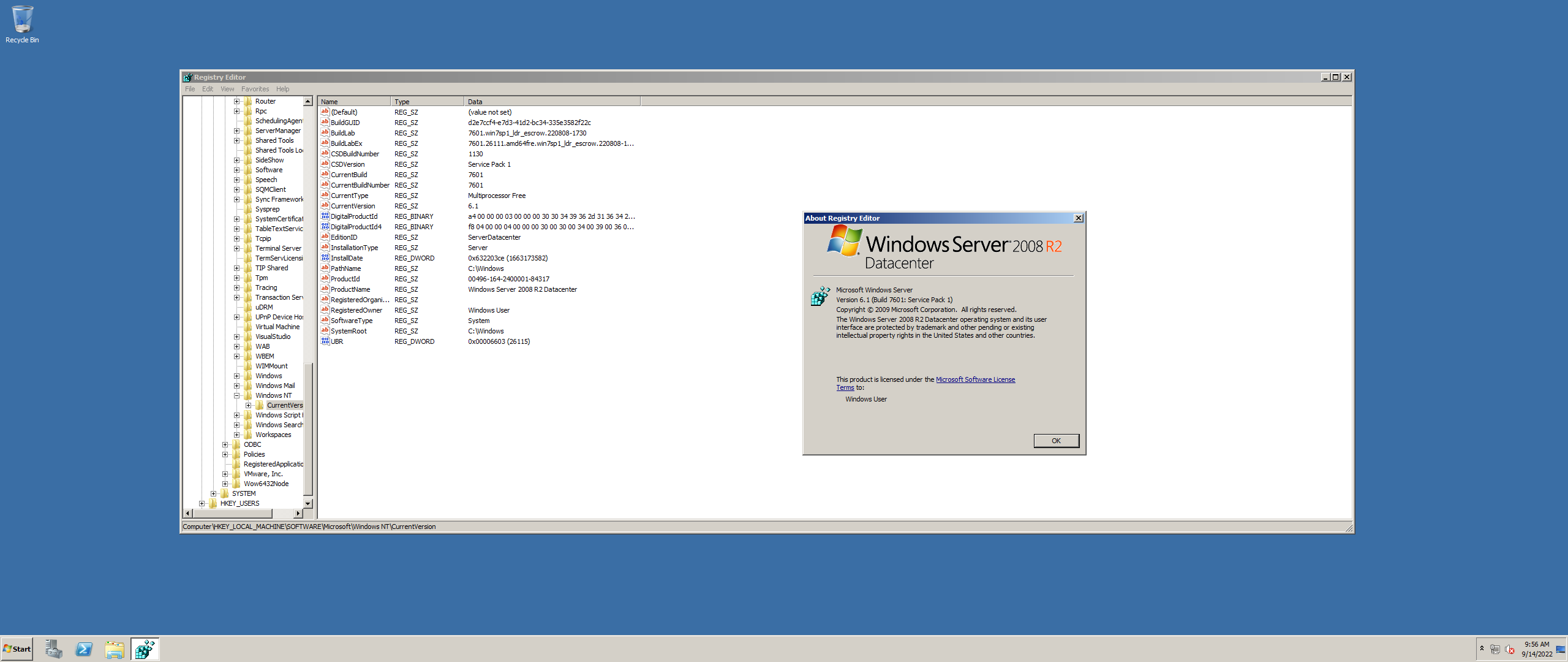Click the Registry Editor taskbar icon
The image size is (1568, 662).
(x=145, y=649)
